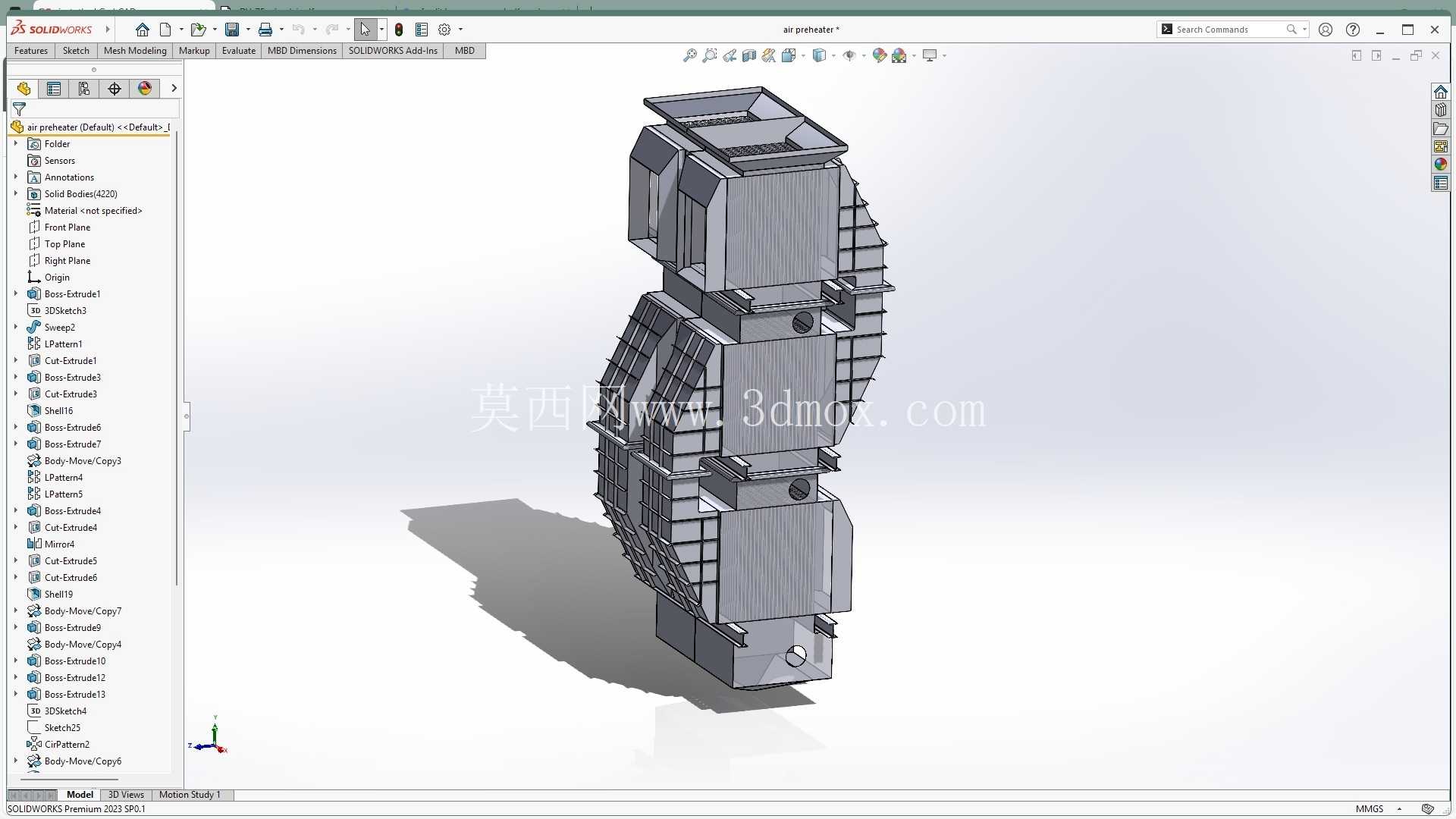Click the user login account icon
This screenshot has height=819, width=1456.
1326,30
